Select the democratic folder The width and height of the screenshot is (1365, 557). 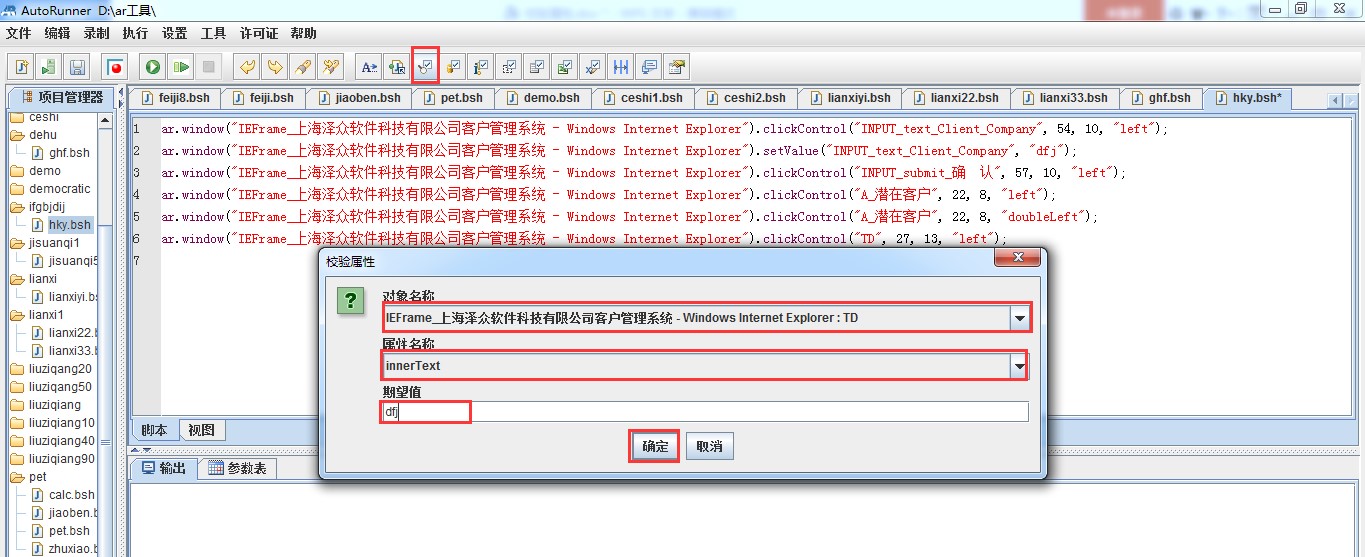(50, 189)
